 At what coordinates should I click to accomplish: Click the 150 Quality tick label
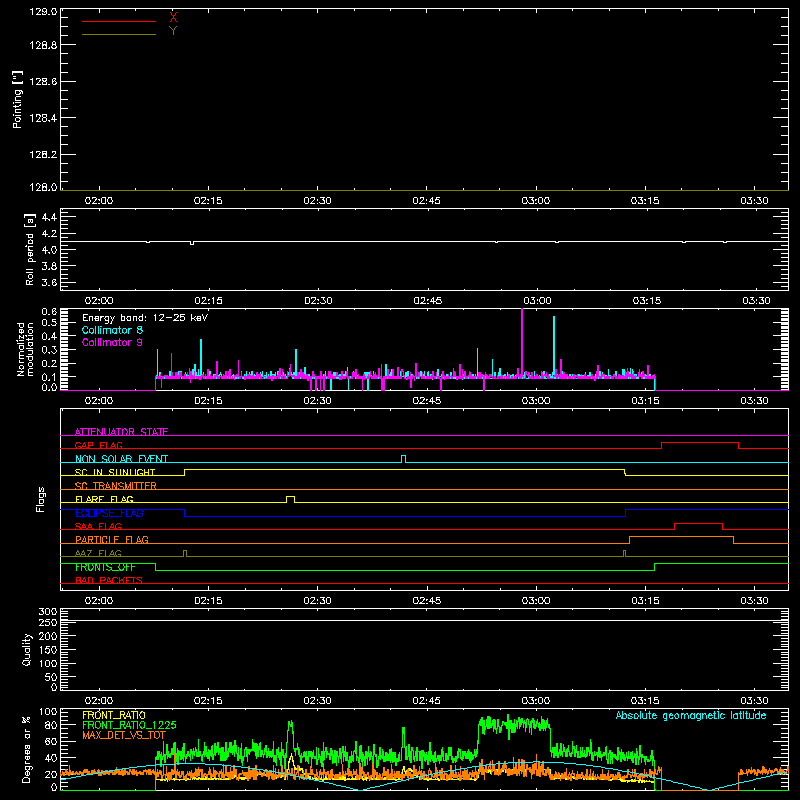coord(47,650)
